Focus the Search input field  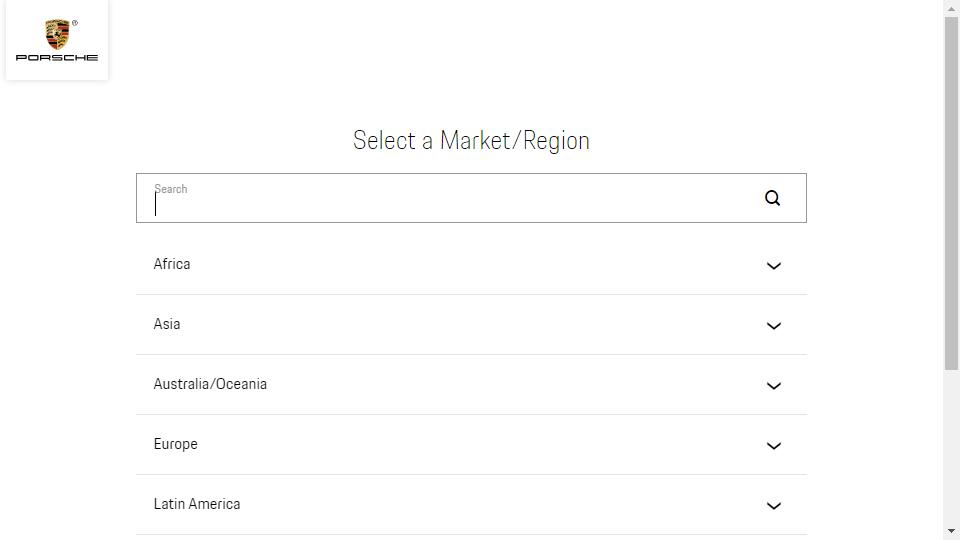pyautogui.click(x=471, y=198)
